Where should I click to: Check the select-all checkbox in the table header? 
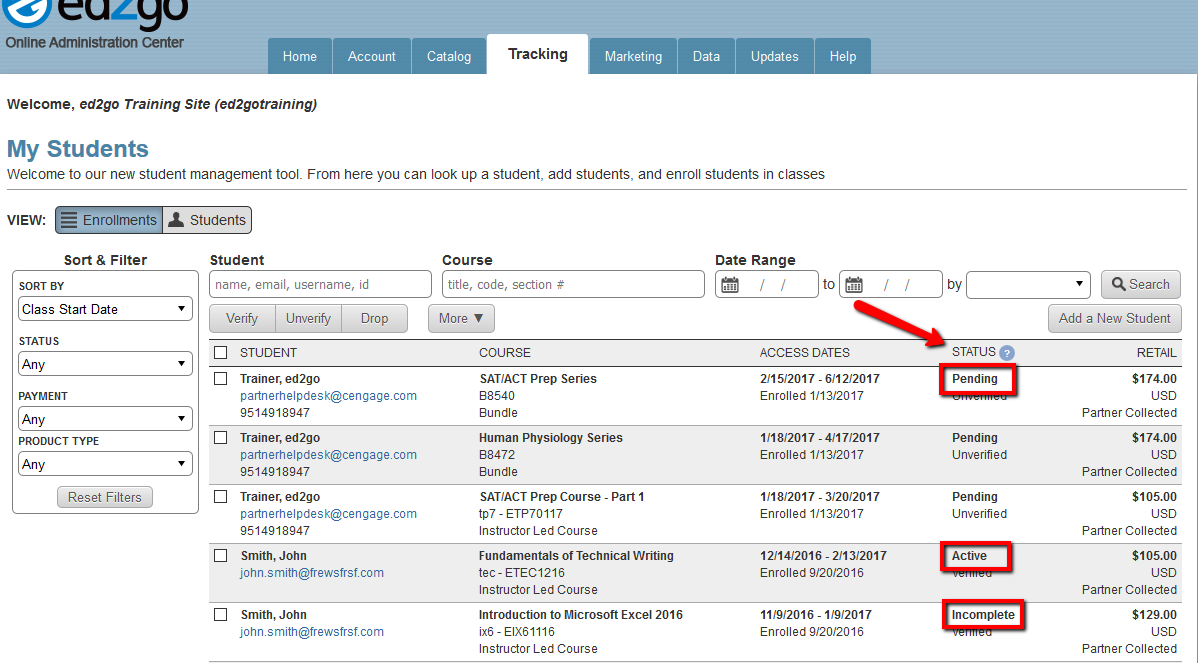[220, 352]
